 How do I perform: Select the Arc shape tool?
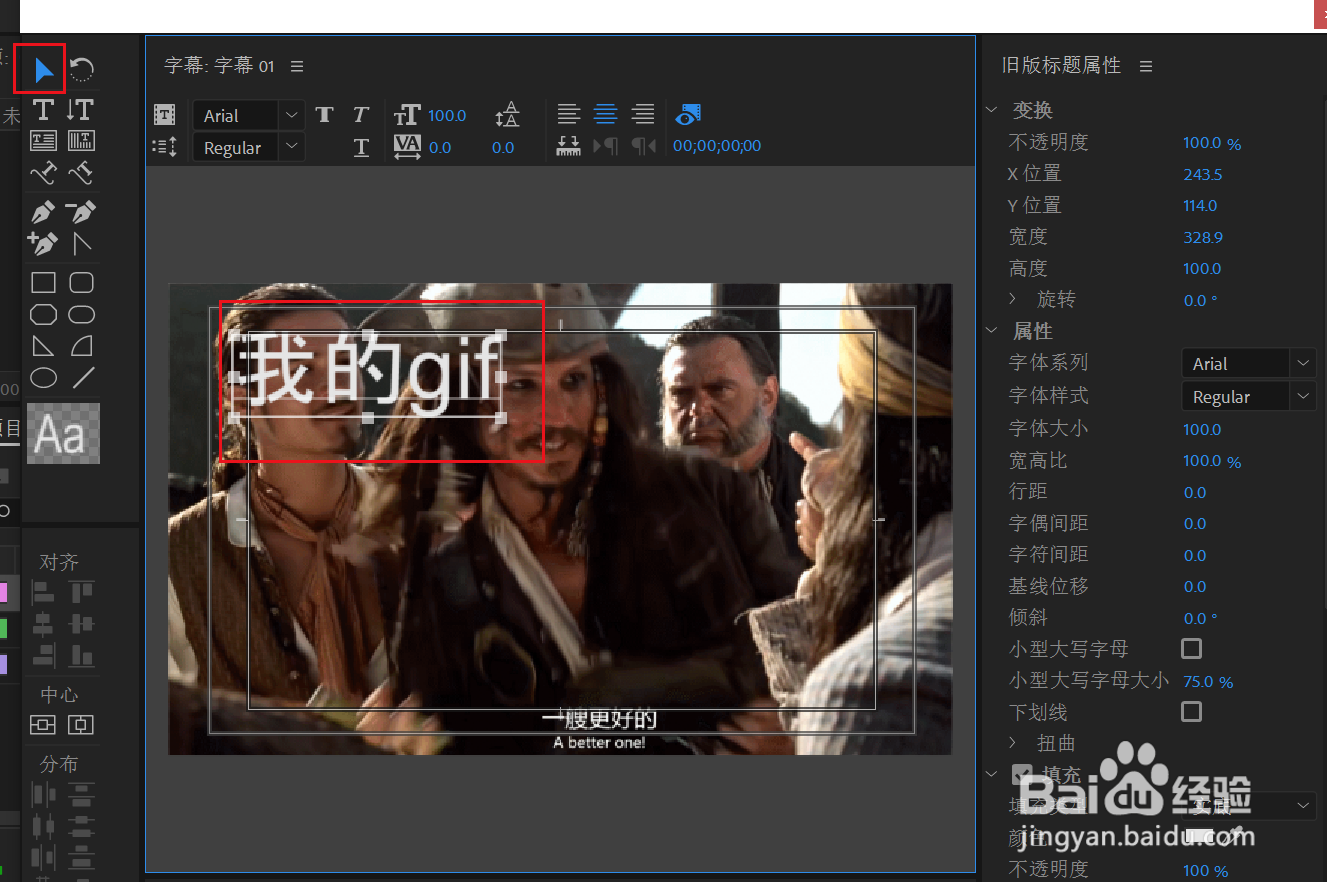coord(81,346)
